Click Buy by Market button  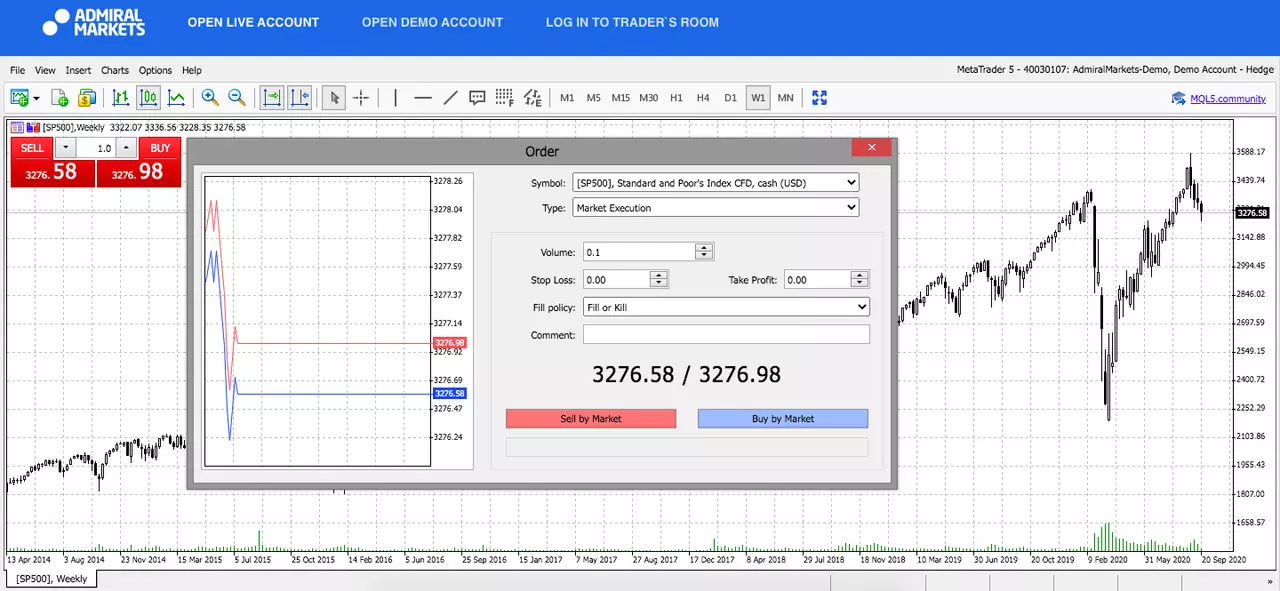pos(783,419)
